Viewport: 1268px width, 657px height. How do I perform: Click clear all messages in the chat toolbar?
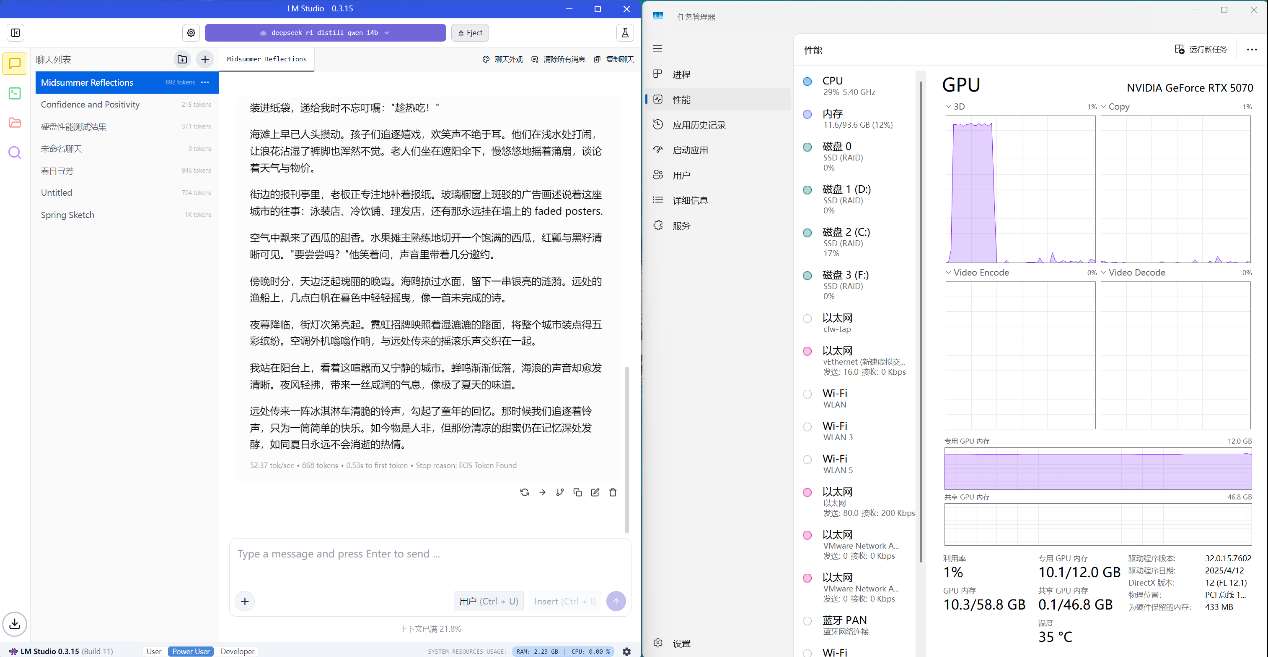[558, 60]
